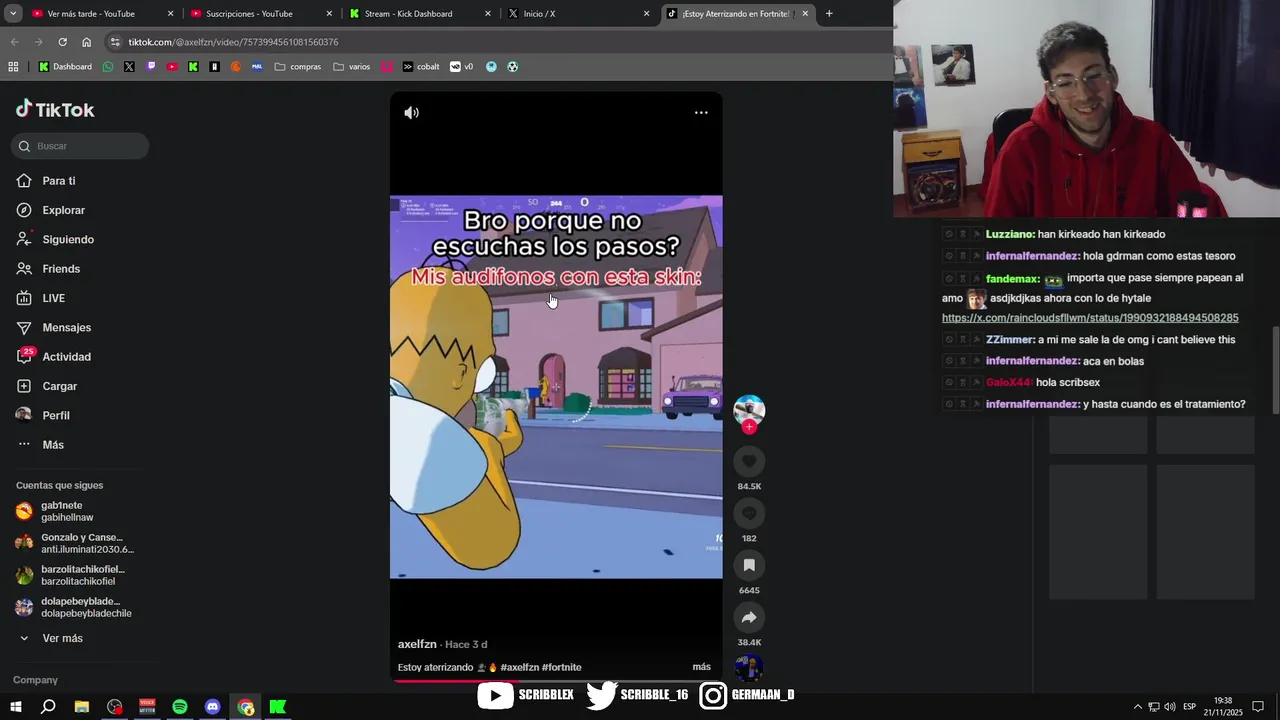Open a new browser tab with plus
The width and height of the screenshot is (1280, 720).
pyautogui.click(x=829, y=14)
